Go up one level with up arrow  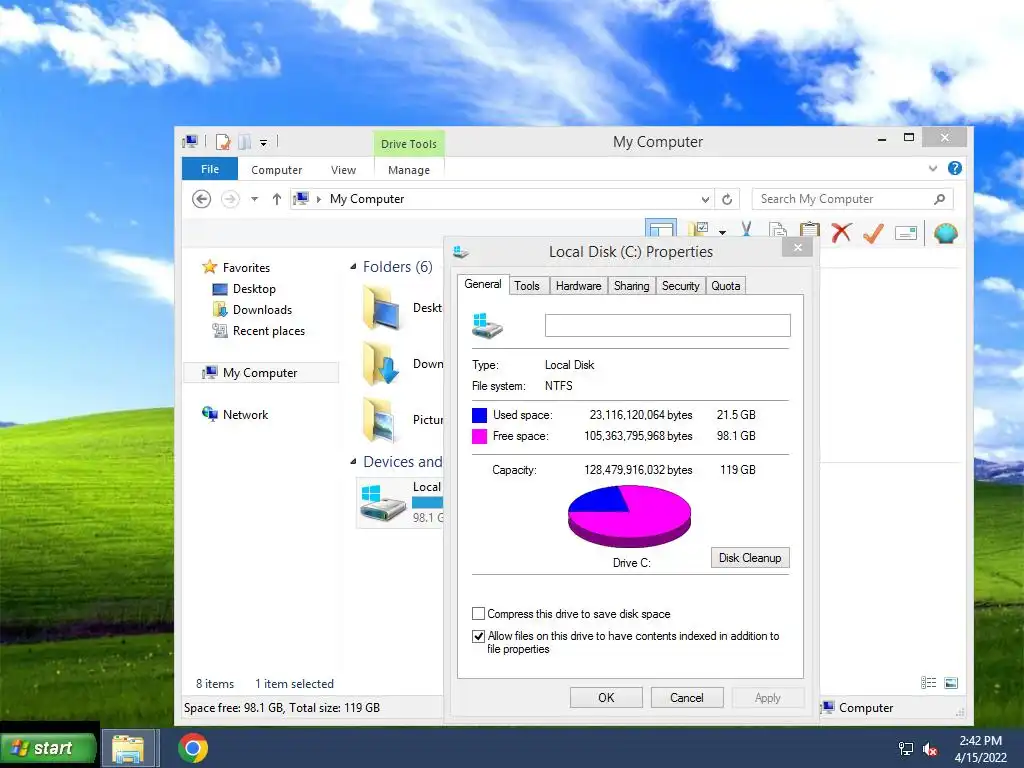click(277, 199)
